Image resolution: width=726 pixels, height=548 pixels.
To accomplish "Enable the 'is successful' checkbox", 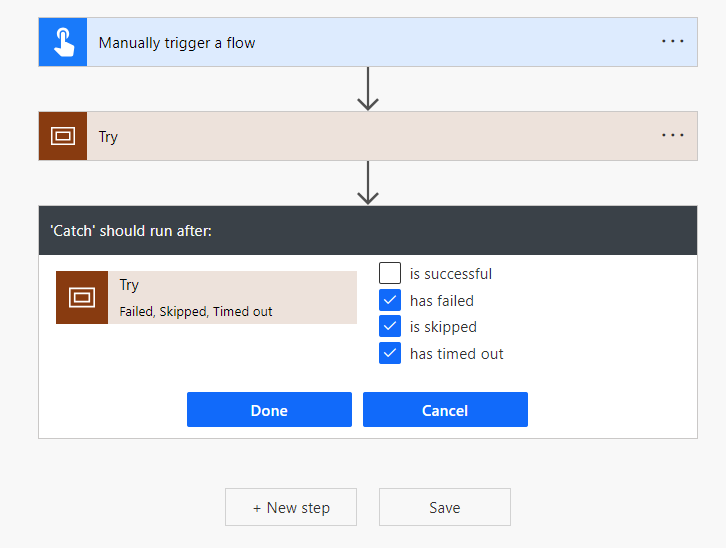I will tap(390, 273).
